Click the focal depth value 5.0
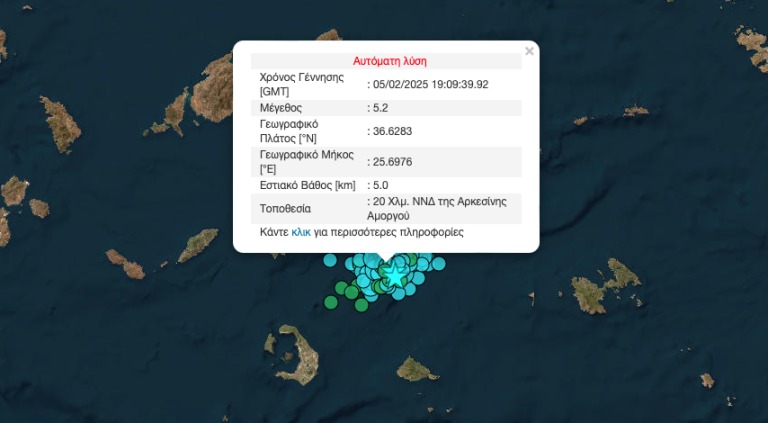 click(381, 185)
